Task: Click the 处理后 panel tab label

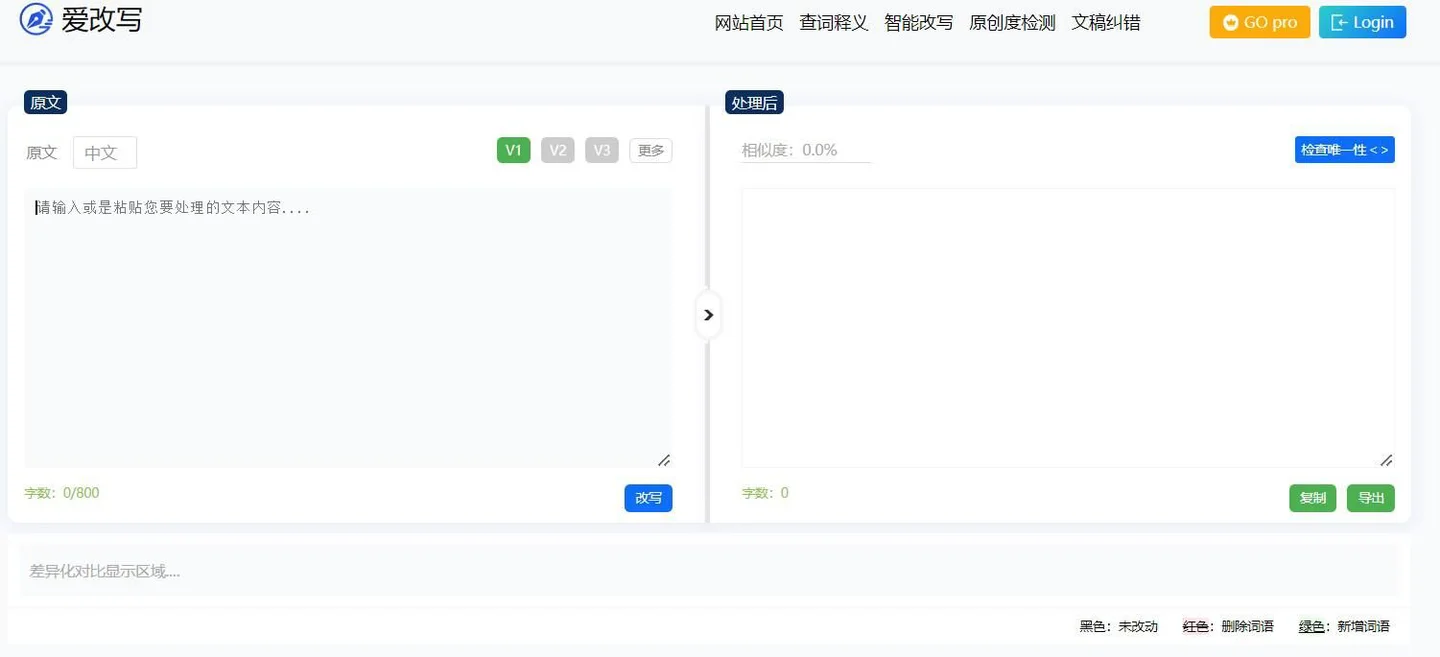Action: pos(754,102)
